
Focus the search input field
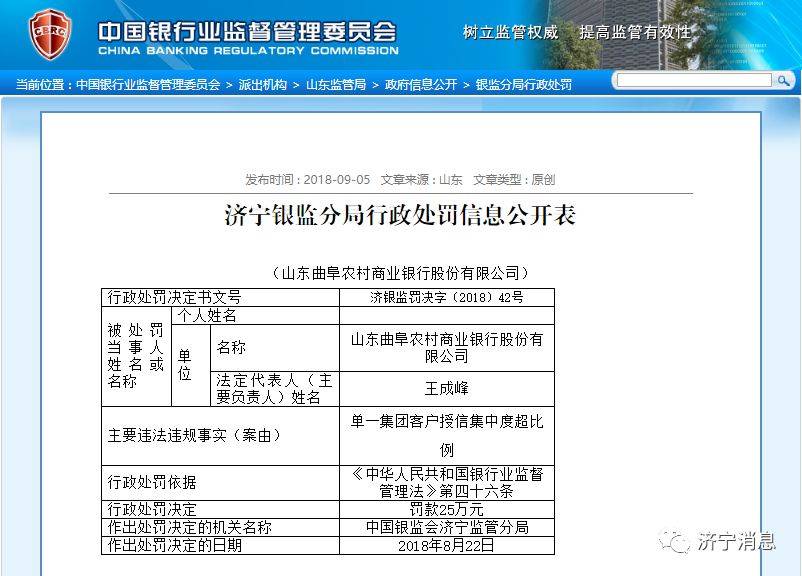[694, 80]
